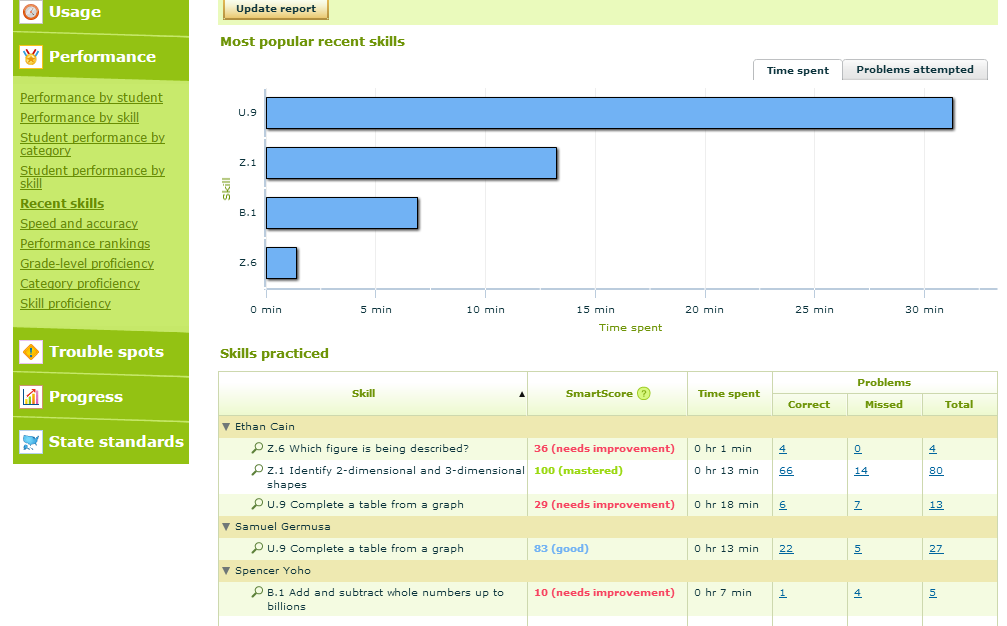Viewport: 1007px width, 626px height.
Task: Switch to the Problems attempted tab
Action: point(914,69)
